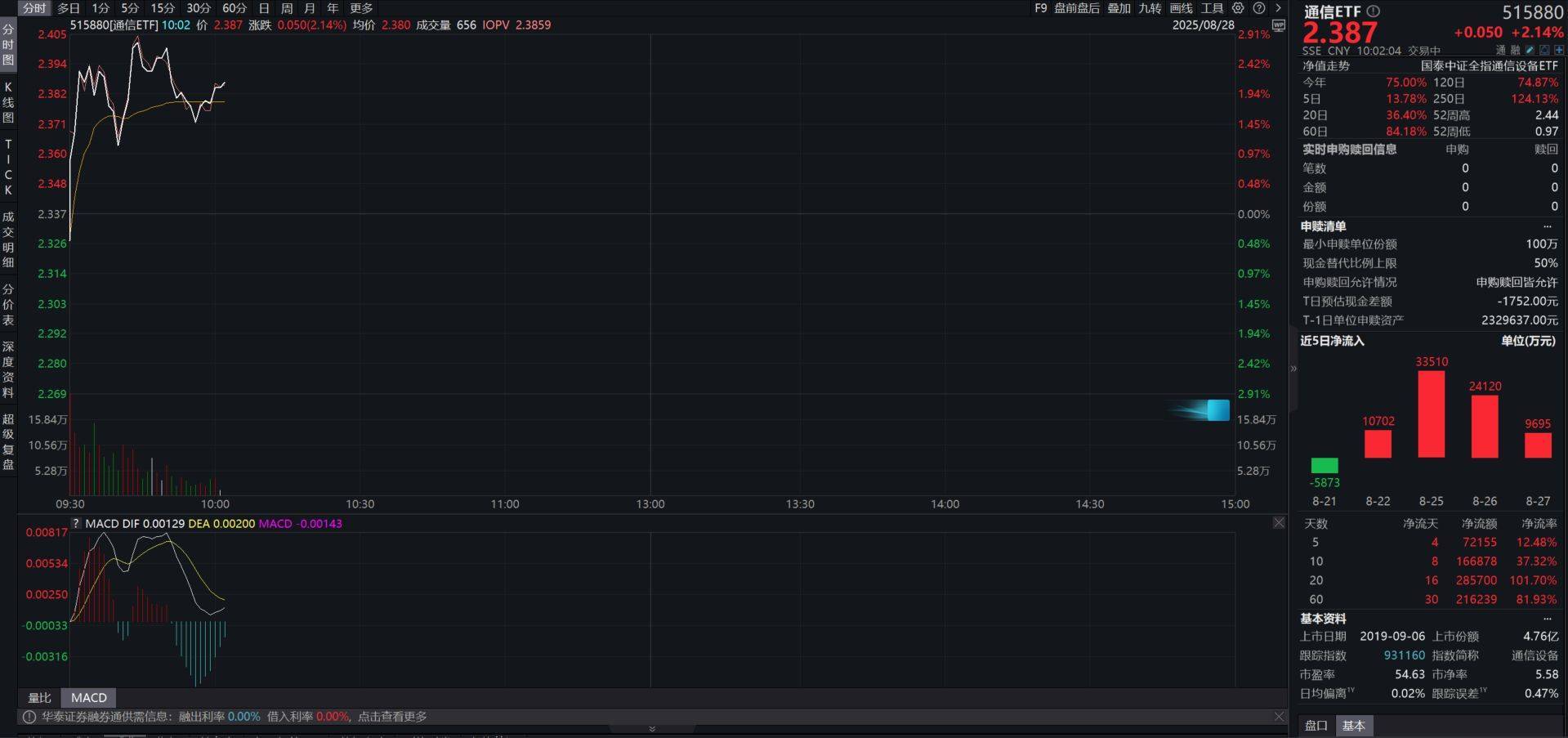Click the pencil note icon under price
1568x738 pixels.
[1530, 51]
